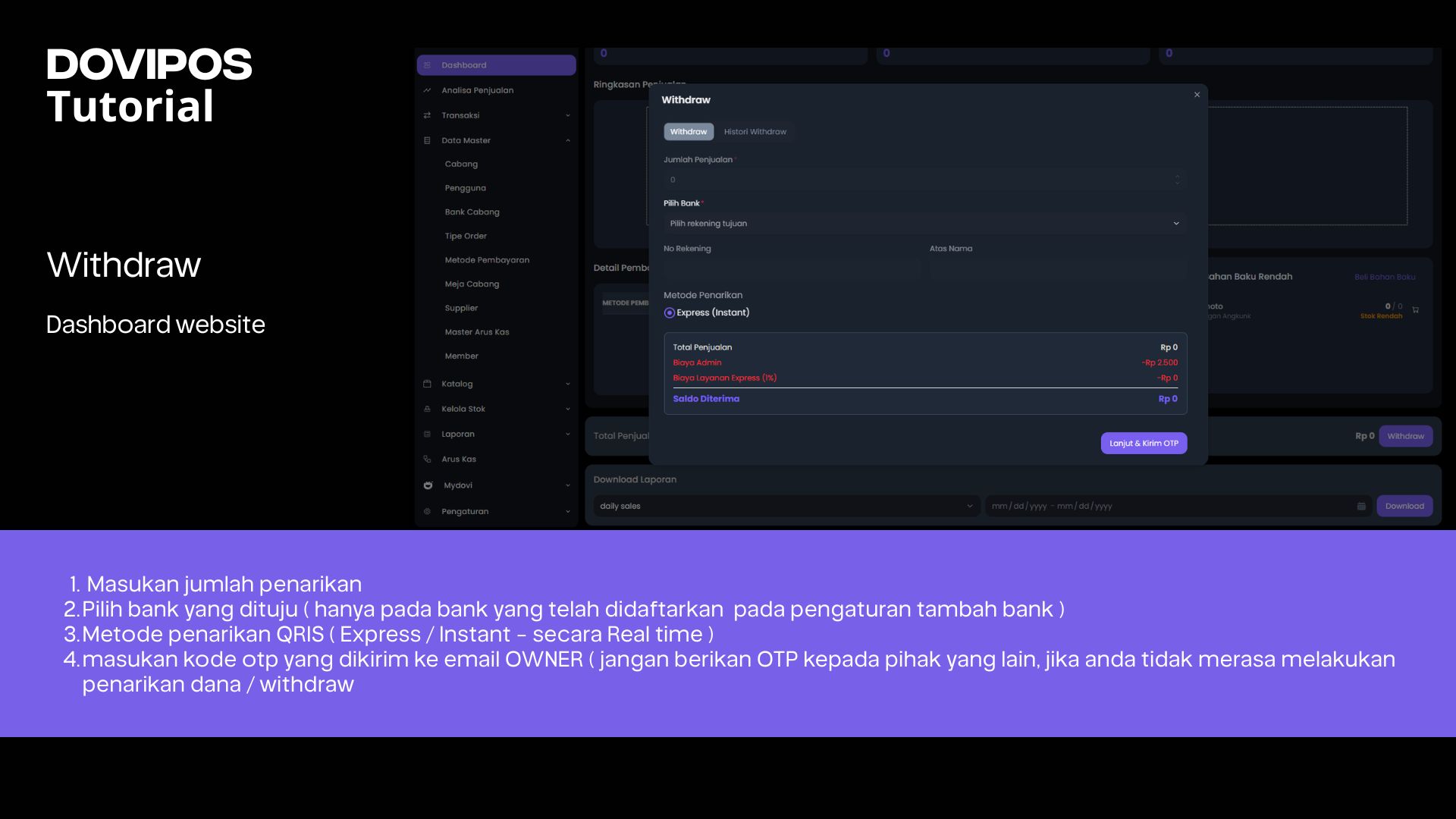Click into the Jumlah Penjualan input field
1456x819 pixels.
tap(910, 180)
